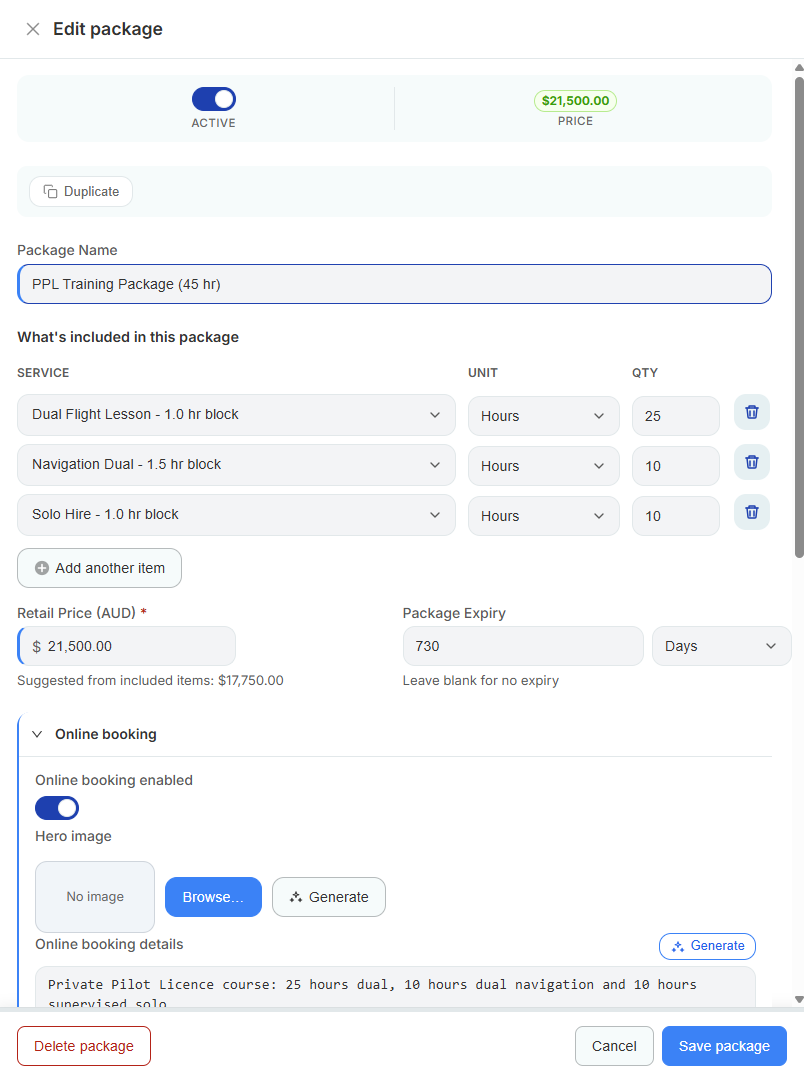The width and height of the screenshot is (804, 1075).
Task: Click the plus icon in Add another item
Action: pyautogui.click(x=42, y=568)
